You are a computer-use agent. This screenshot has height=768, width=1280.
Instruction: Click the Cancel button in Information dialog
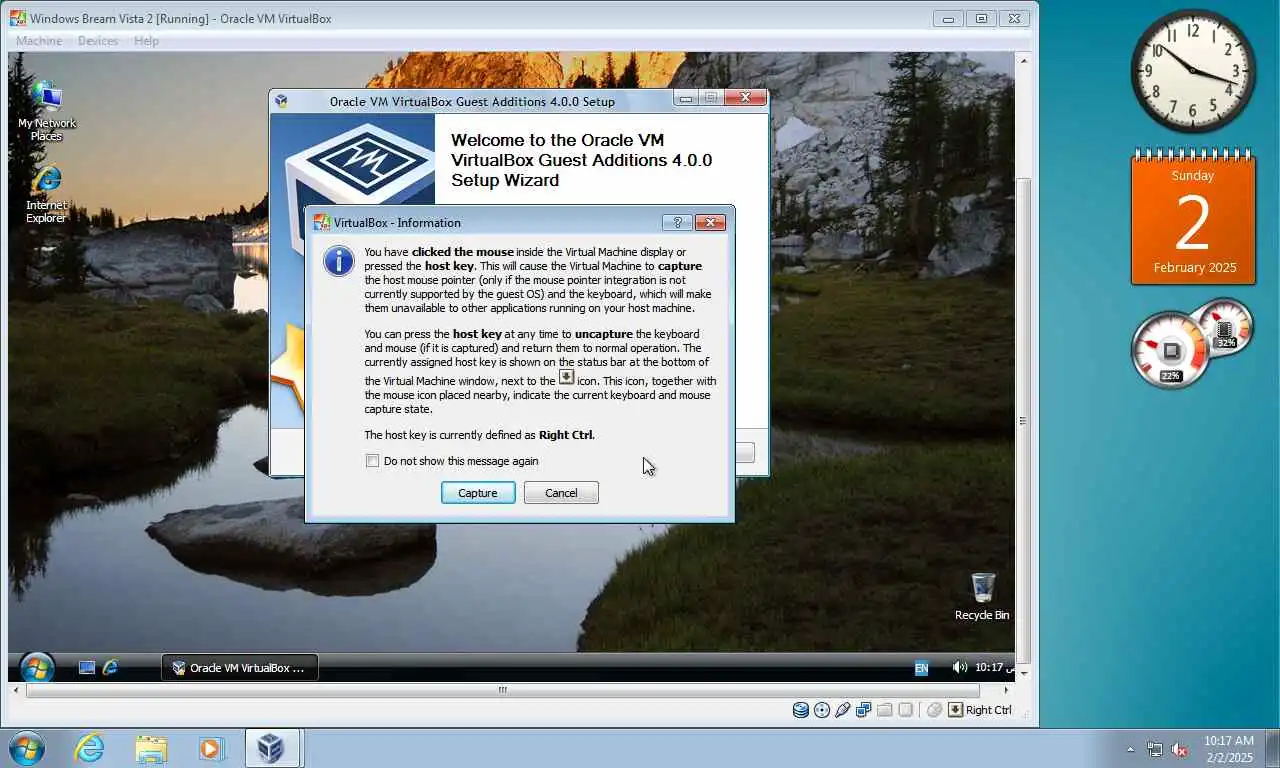[x=561, y=493]
